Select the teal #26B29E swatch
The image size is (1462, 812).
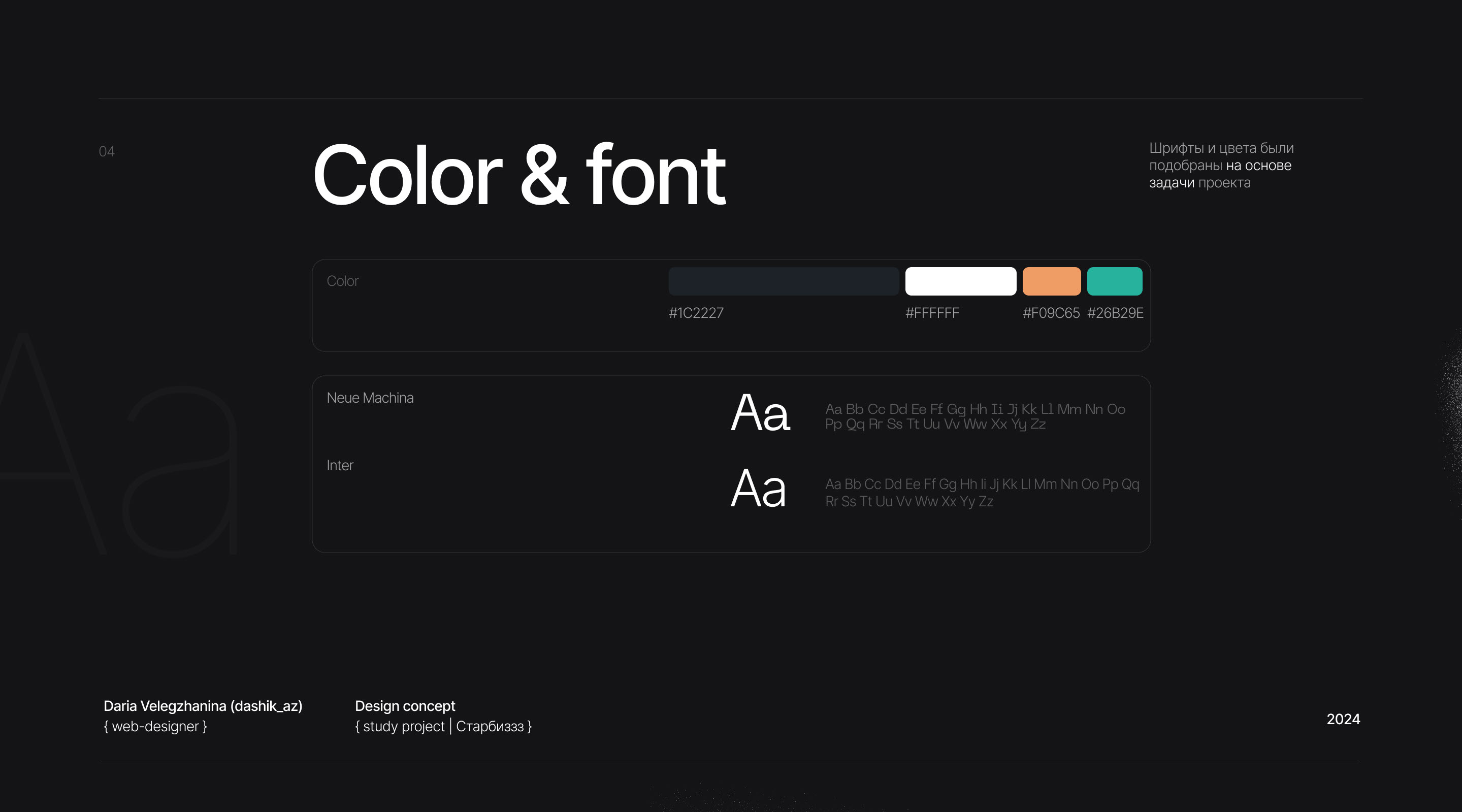click(1114, 281)
